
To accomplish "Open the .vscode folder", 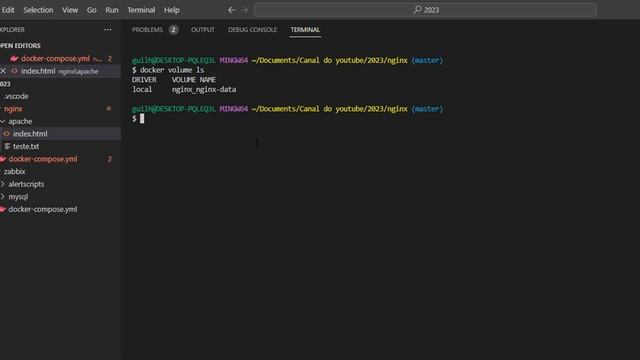I will pyautogui.click(x=16, y=96).
